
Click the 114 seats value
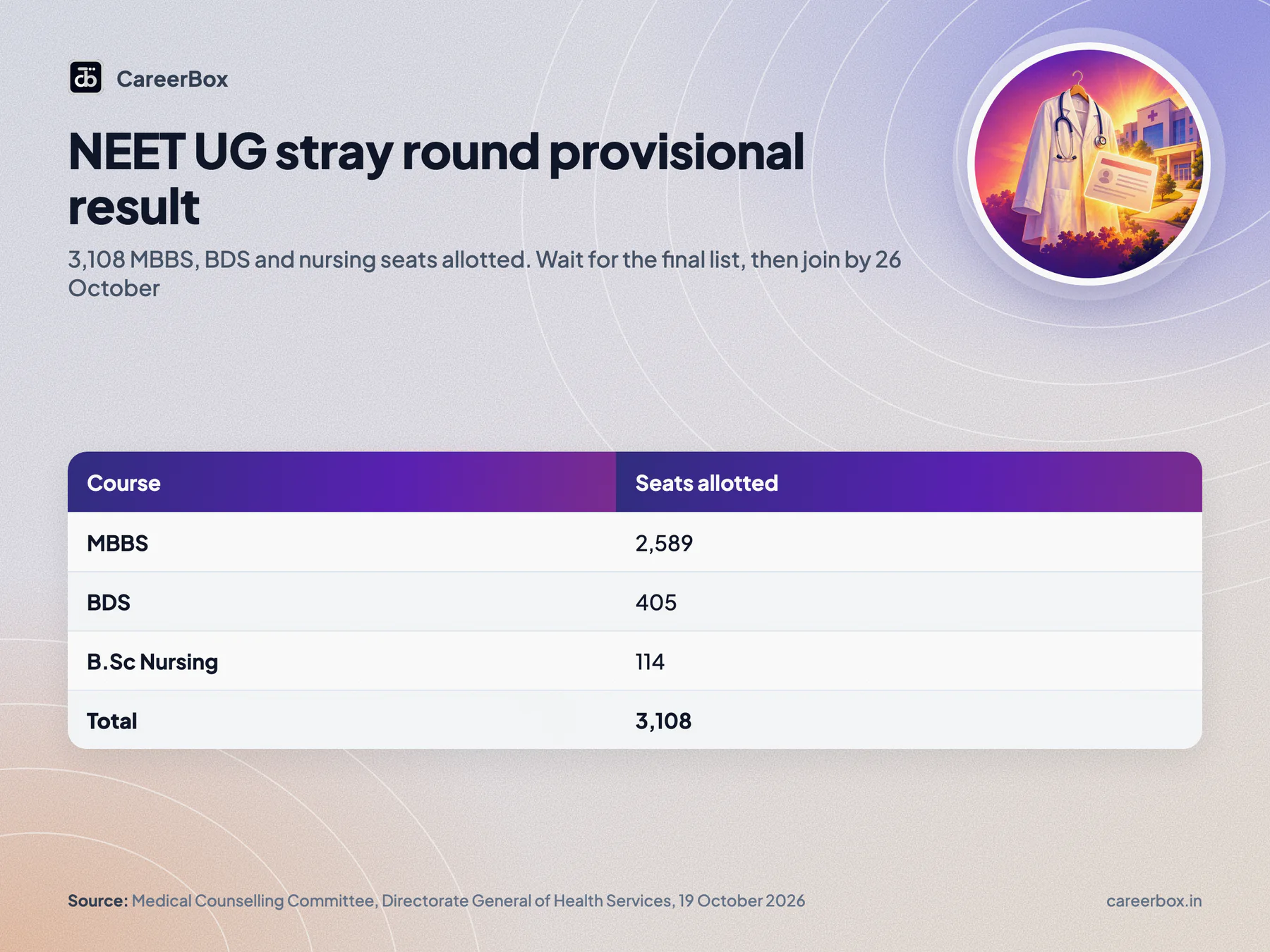pyautogui.click(x=650, y=661)
